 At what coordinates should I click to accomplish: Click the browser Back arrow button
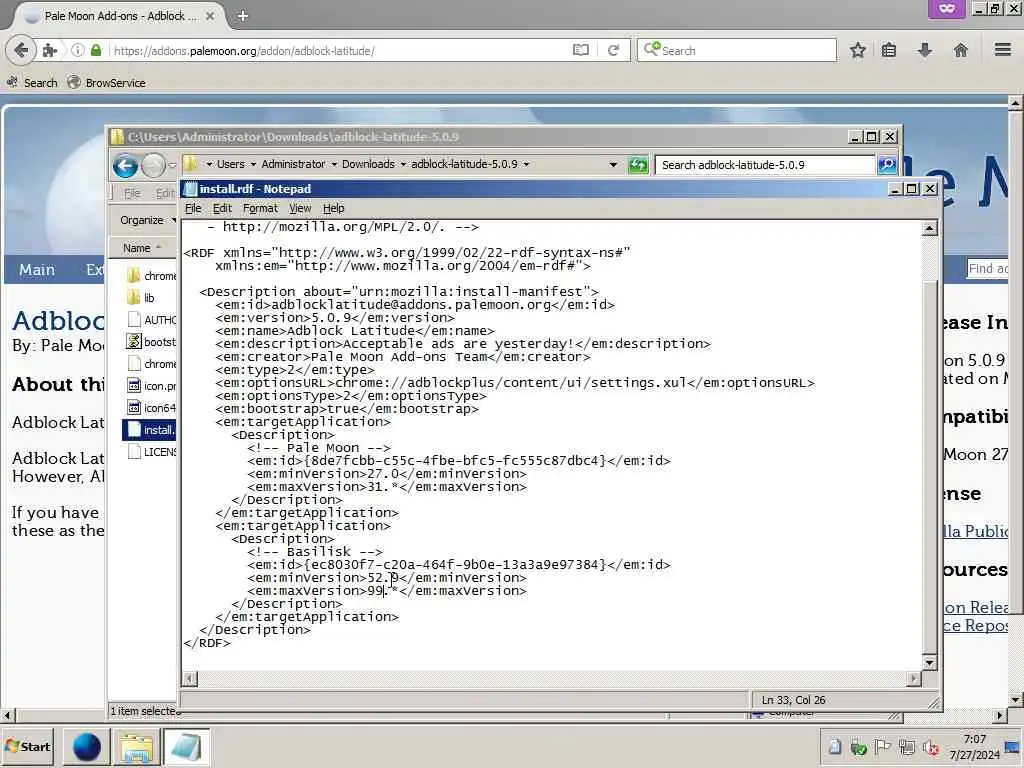pyautogui.click(x=21, y=50)
